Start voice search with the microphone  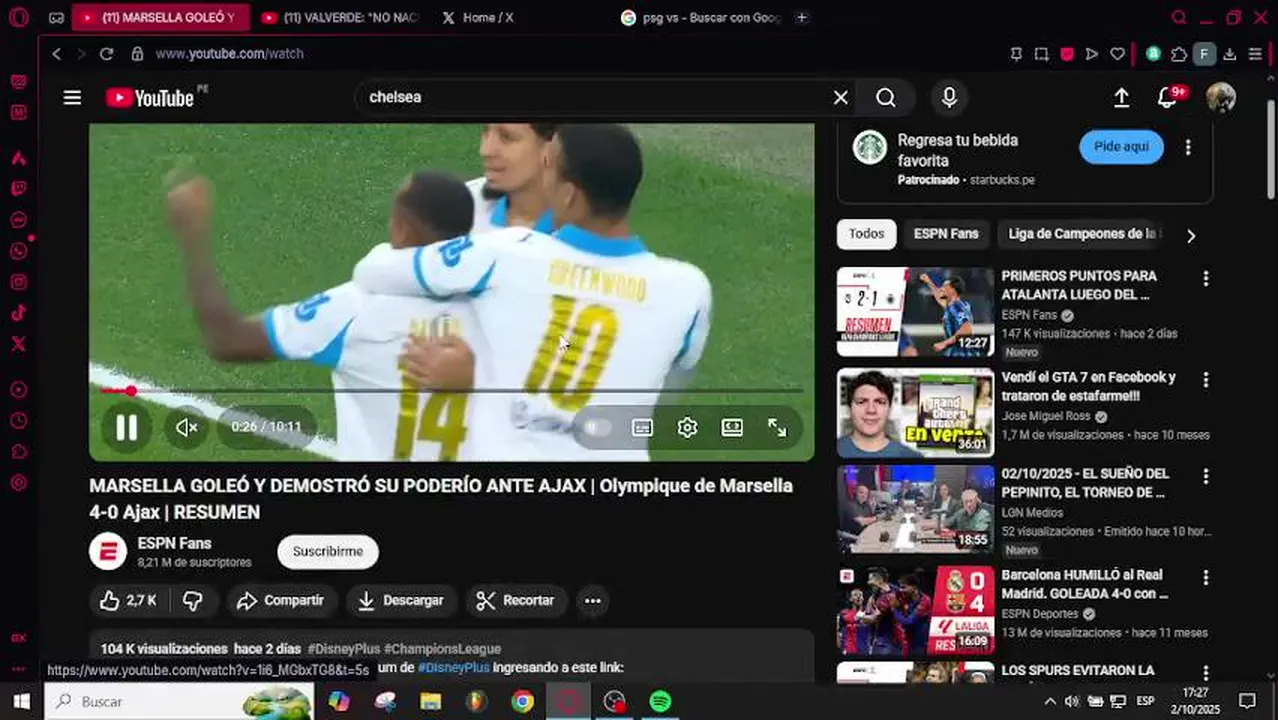pos(949,97)
